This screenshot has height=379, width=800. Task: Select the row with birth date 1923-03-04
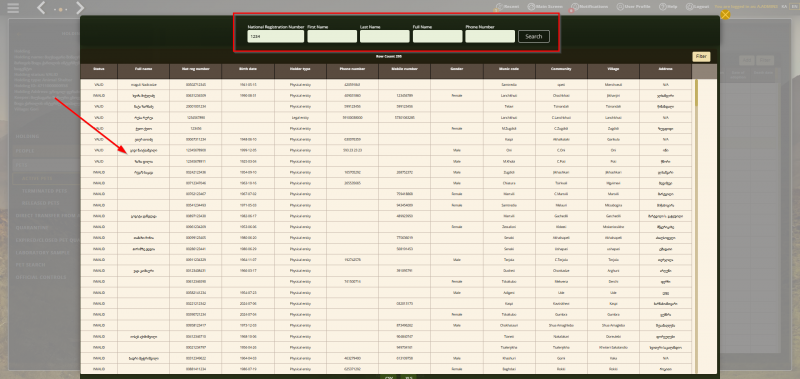pyautogui.click(x=386, y=161)
